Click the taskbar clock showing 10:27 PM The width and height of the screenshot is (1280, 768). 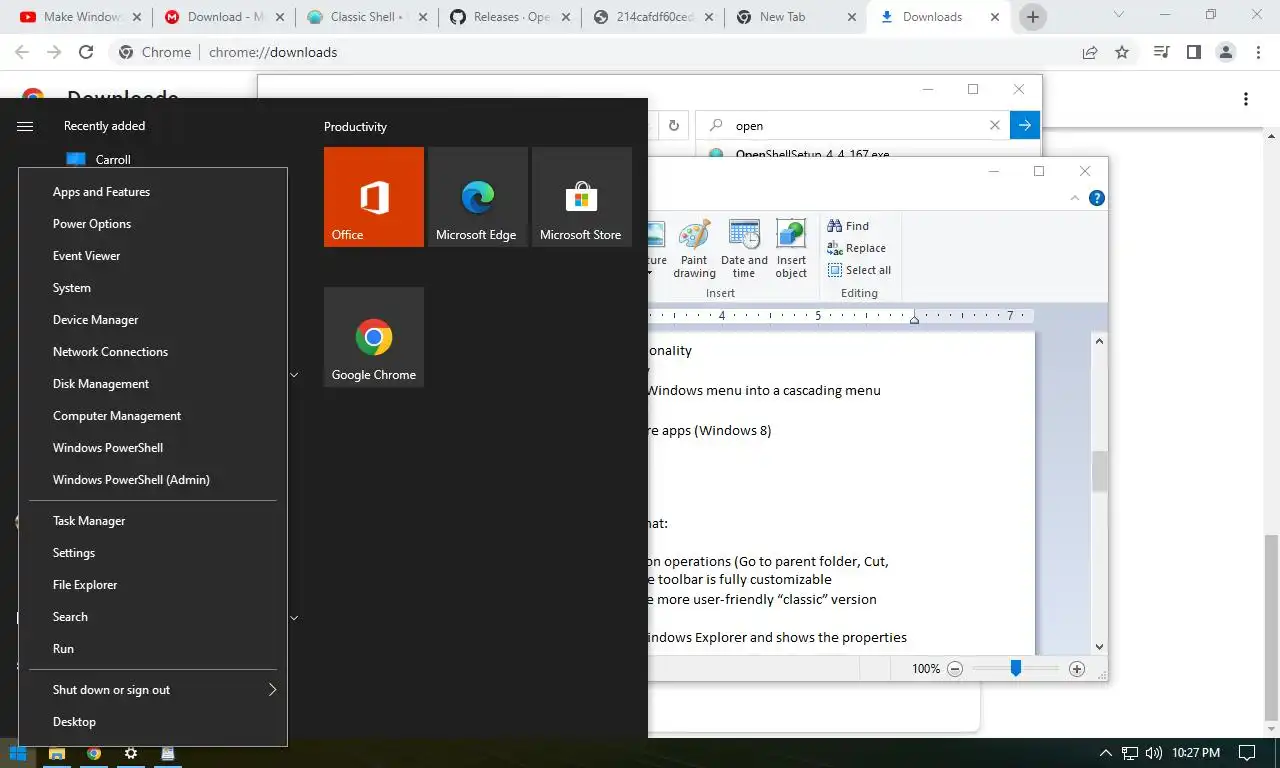tap(1197, 753)
